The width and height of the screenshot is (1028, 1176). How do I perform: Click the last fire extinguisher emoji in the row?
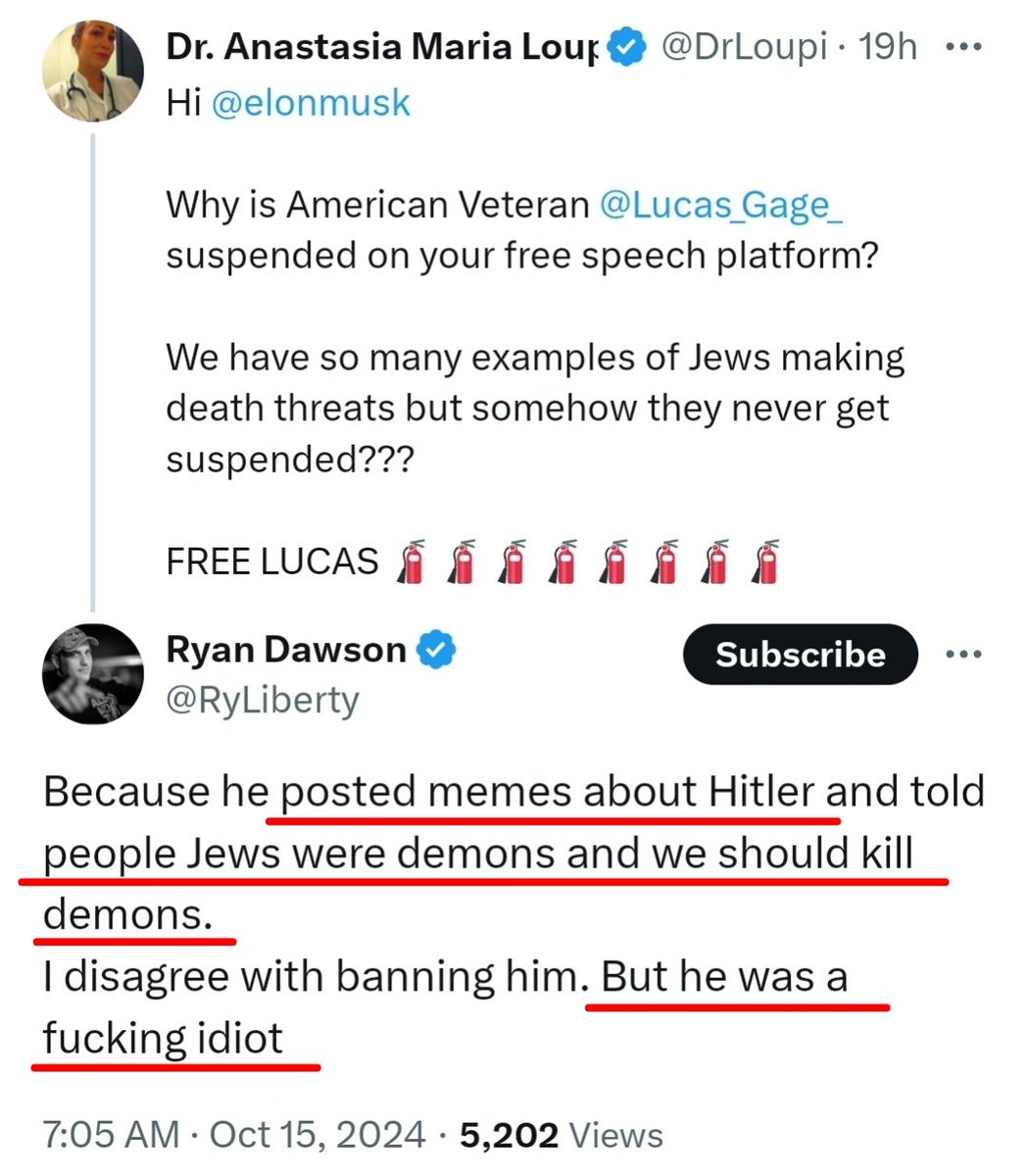pyautogui.click(x=764, y=562)
